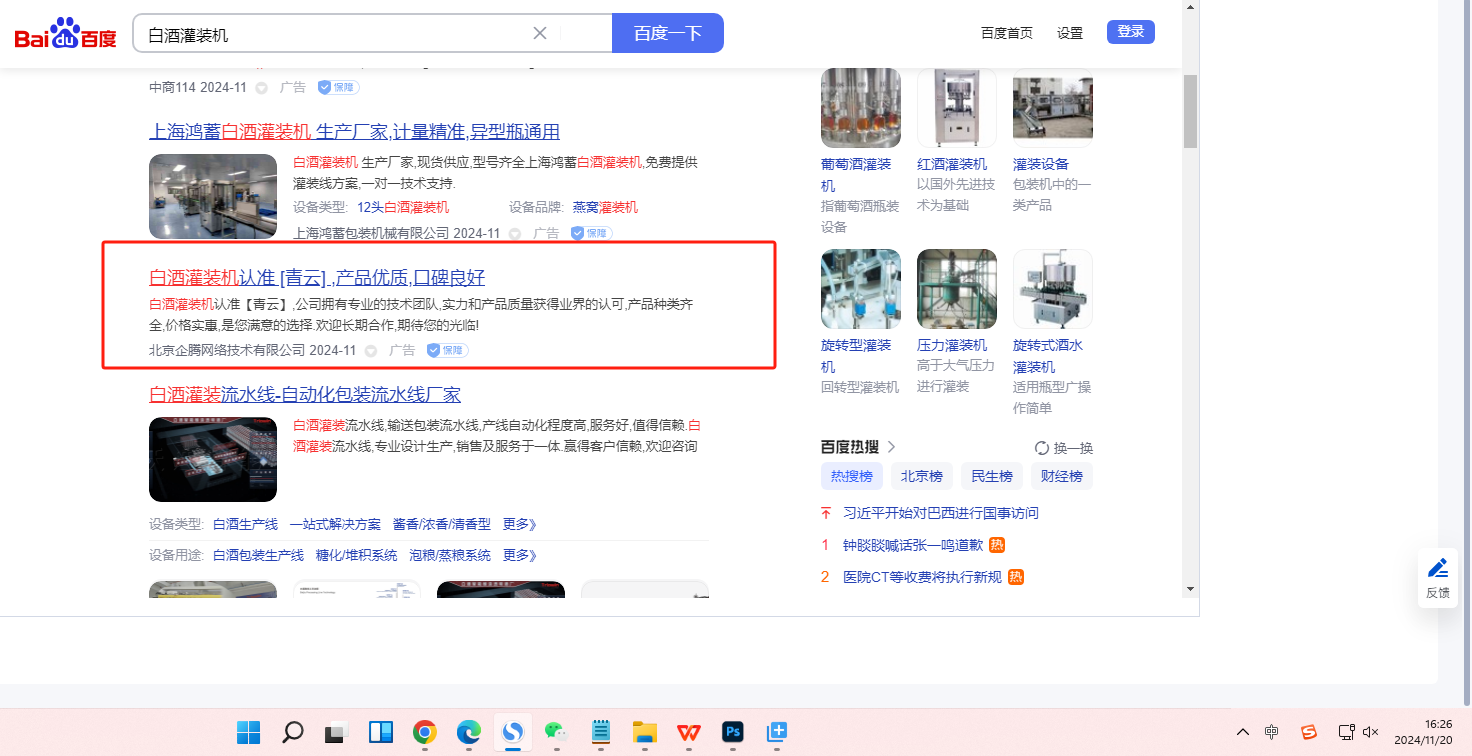Expand the 百度热搜 chevron

(891, 447)
